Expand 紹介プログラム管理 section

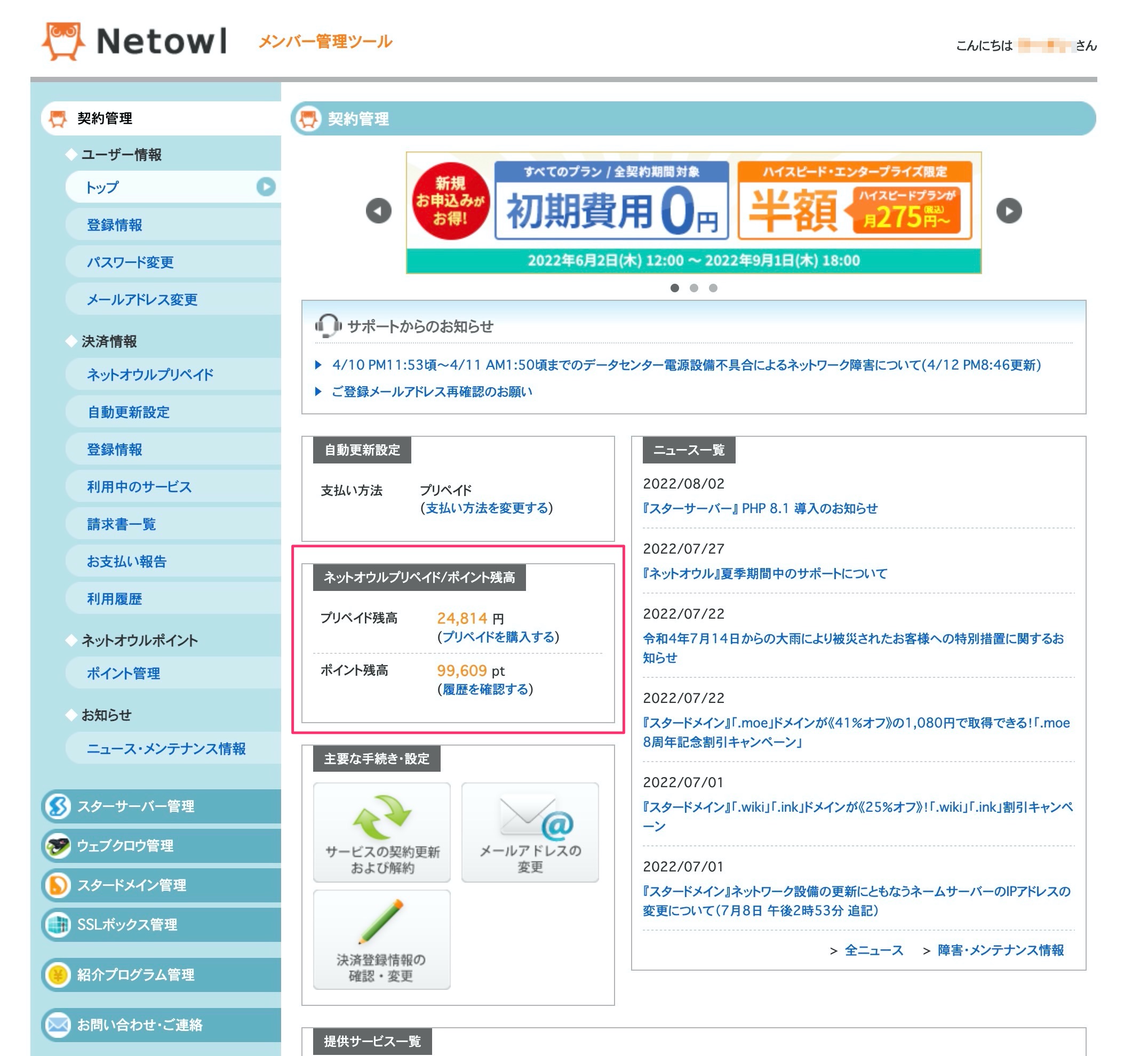[161, 975]
